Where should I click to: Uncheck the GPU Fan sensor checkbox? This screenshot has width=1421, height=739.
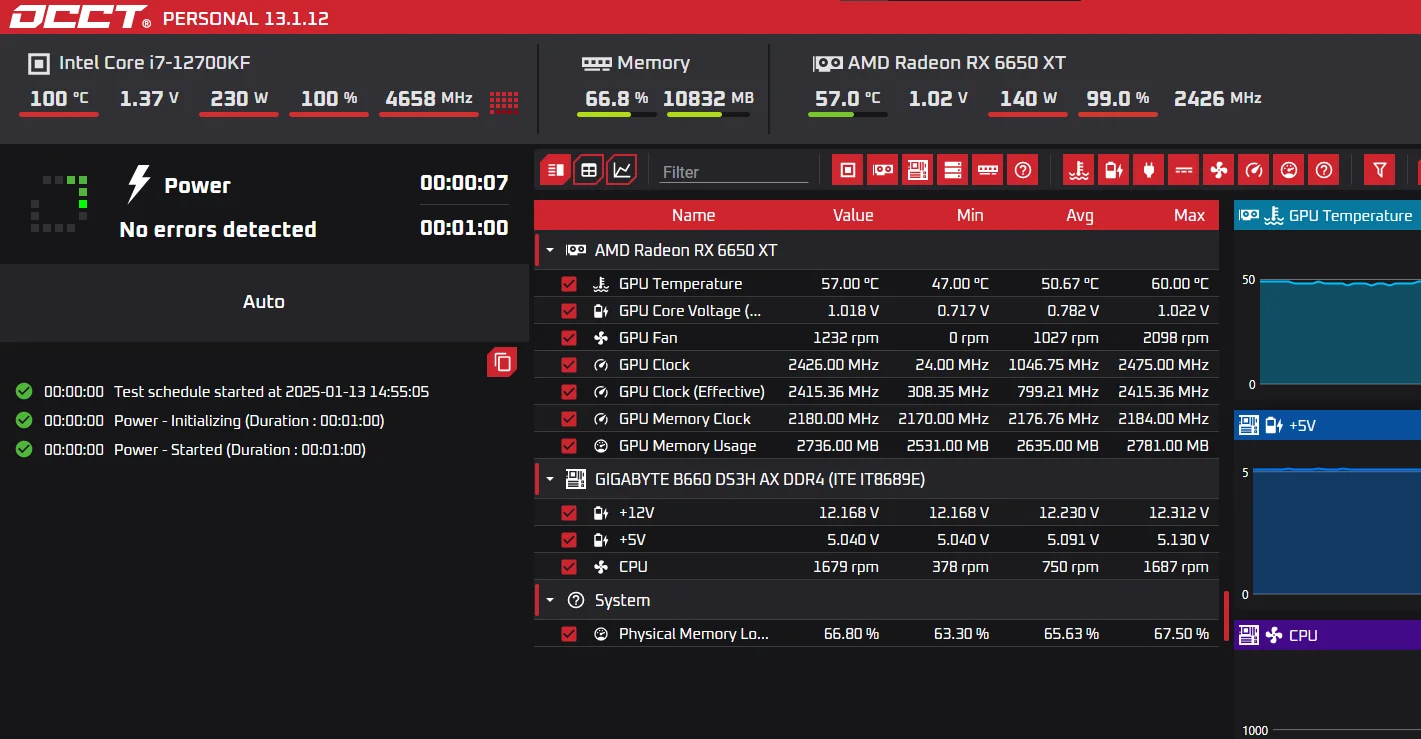[x=569, y=338]
